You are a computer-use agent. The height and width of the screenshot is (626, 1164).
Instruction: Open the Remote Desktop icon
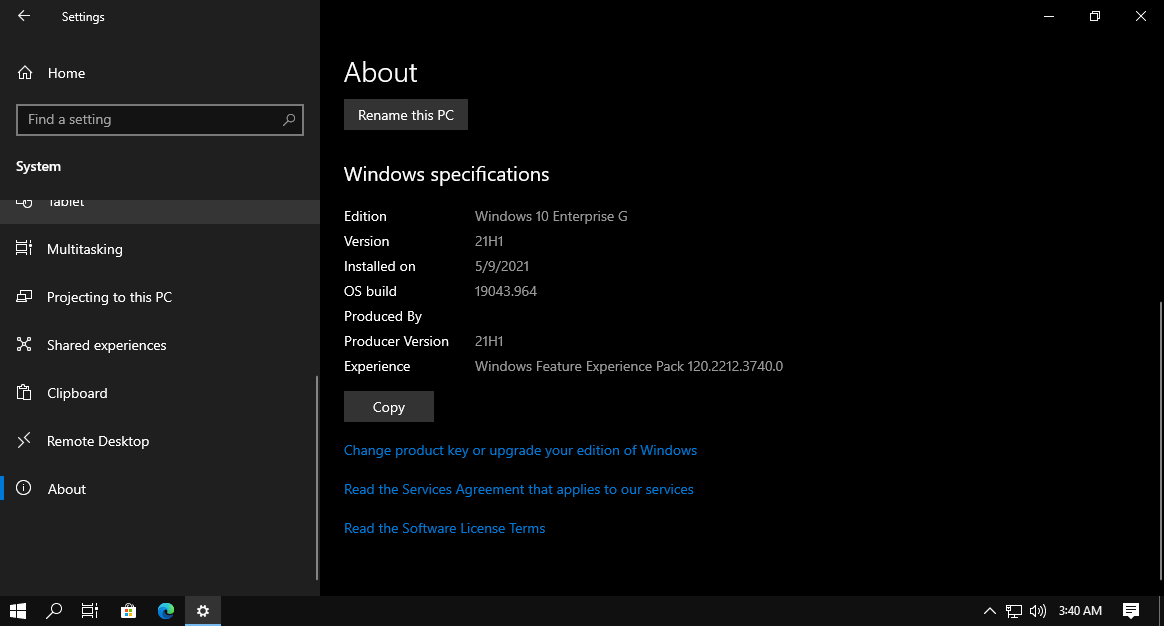(x=24, y=440)
